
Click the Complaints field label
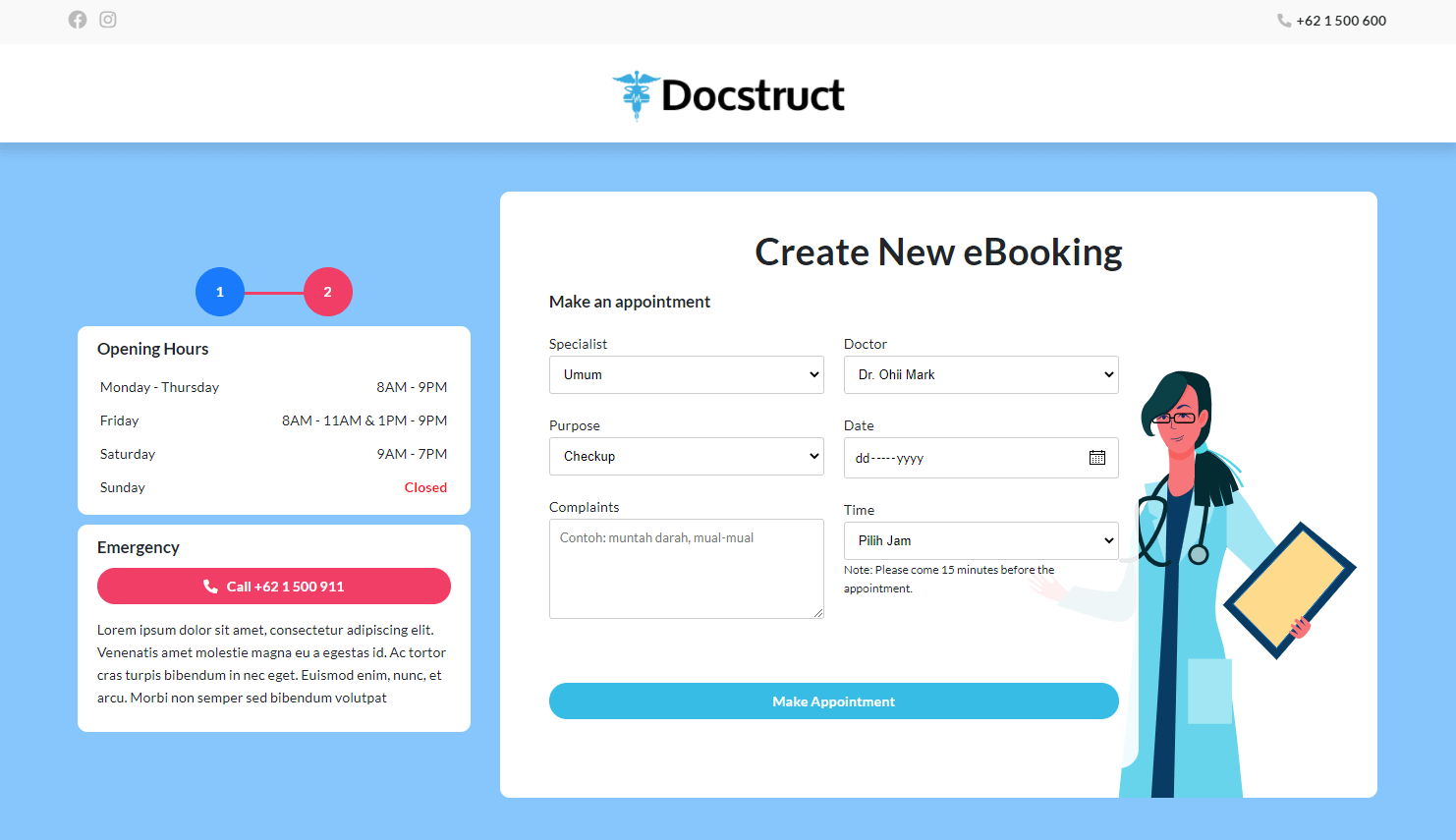click(x=585, y=507)
